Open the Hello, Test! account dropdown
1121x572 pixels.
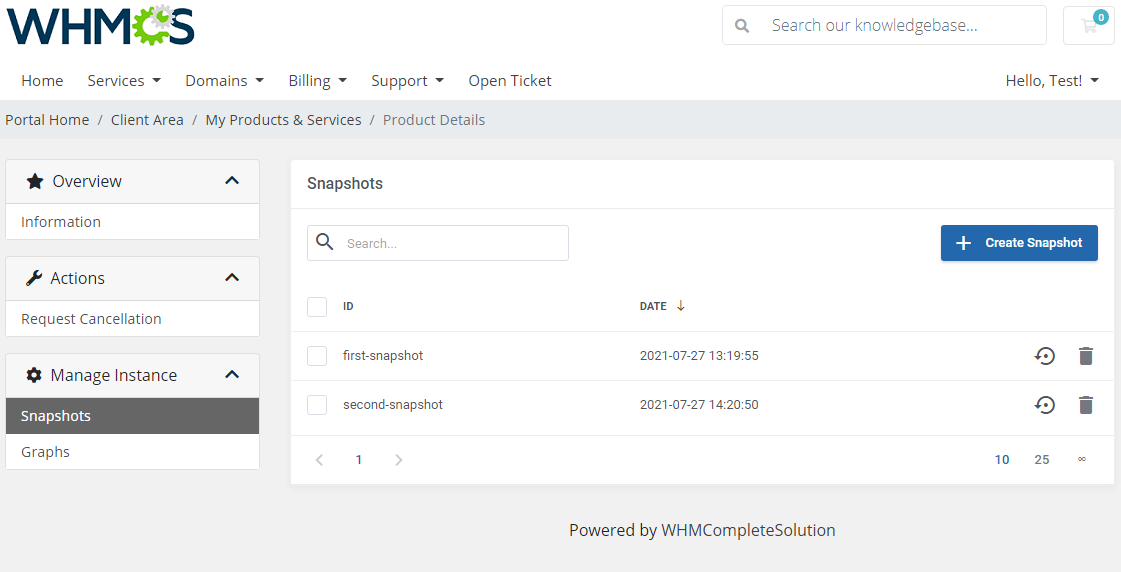pyautogui.click(x=1052, y=81)
